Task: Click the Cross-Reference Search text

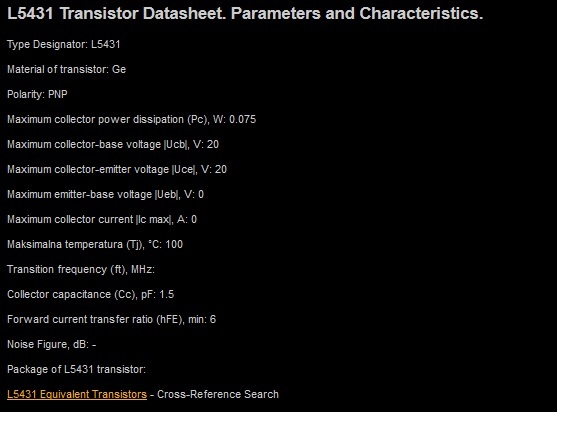Action: 218,394
